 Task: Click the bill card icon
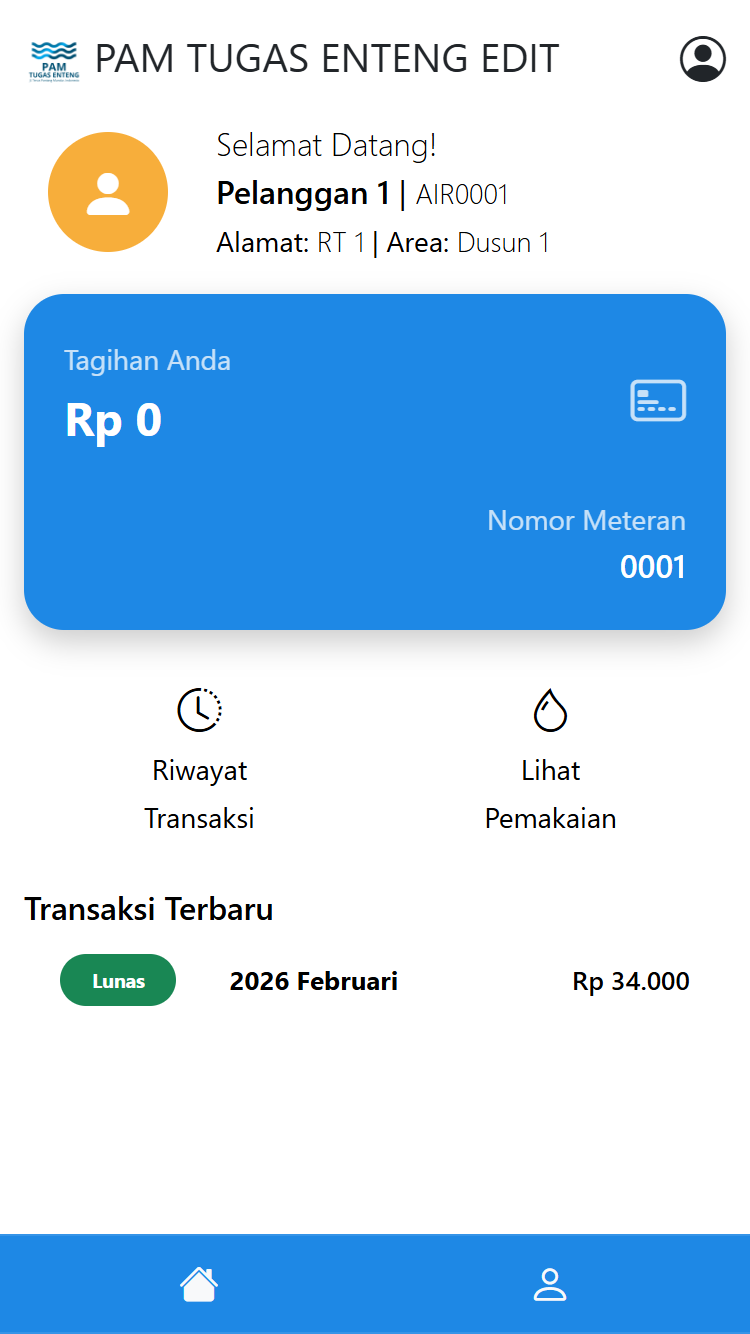click(658, 400)
